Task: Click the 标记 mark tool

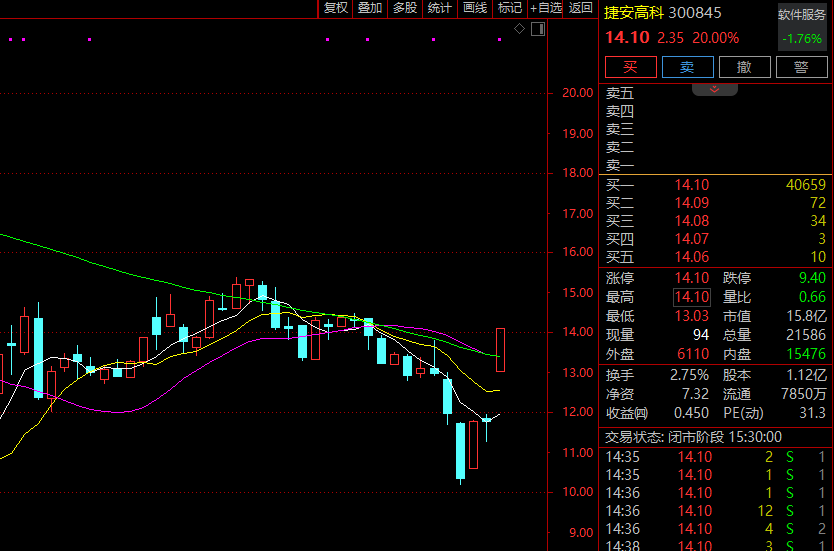Action: pyautogui.click(x=510, y=8)
